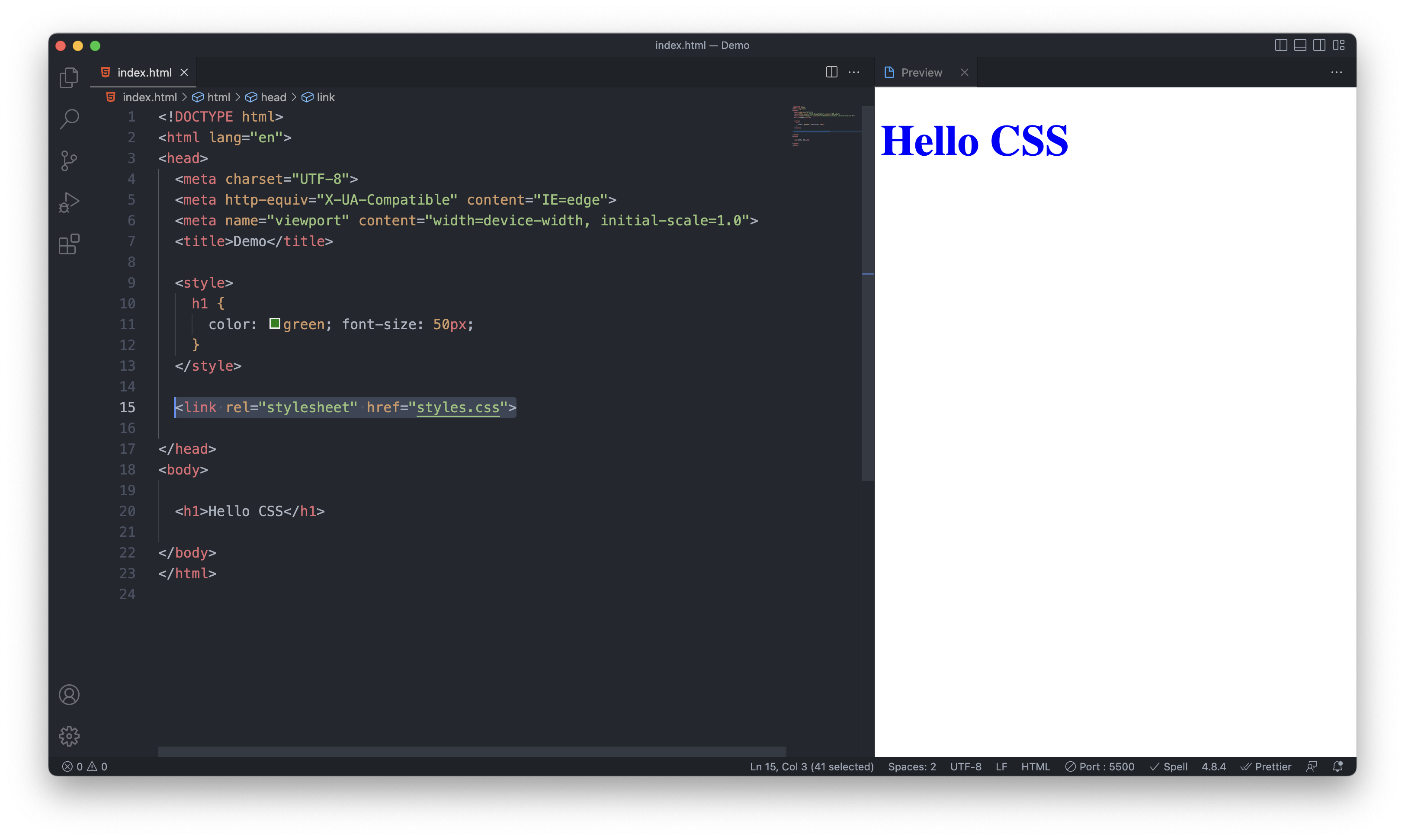
Task: Close the index.html tab
Action: pos(184,73)
